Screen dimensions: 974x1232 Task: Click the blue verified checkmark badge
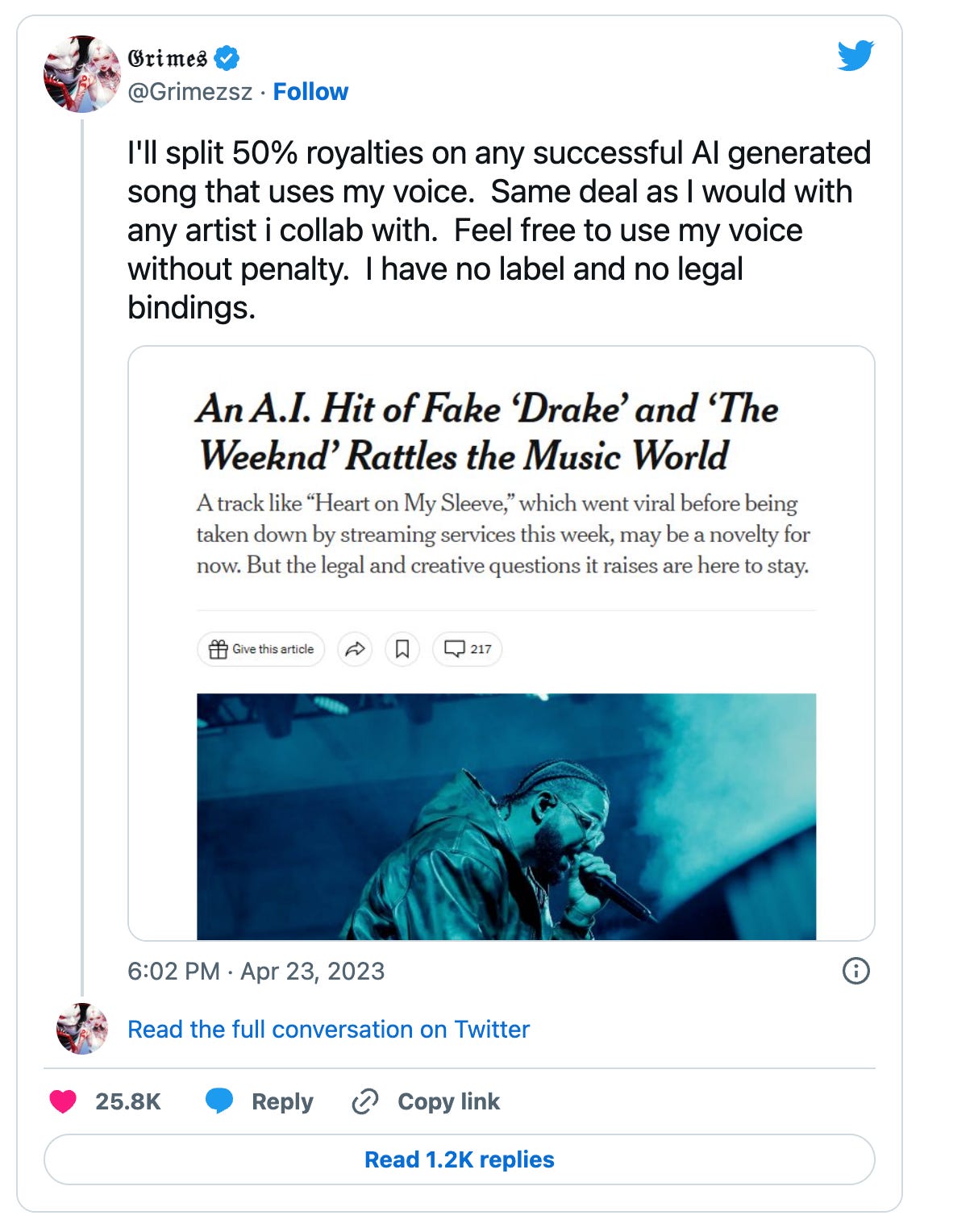pyautogui.click(x=227, y=58)
